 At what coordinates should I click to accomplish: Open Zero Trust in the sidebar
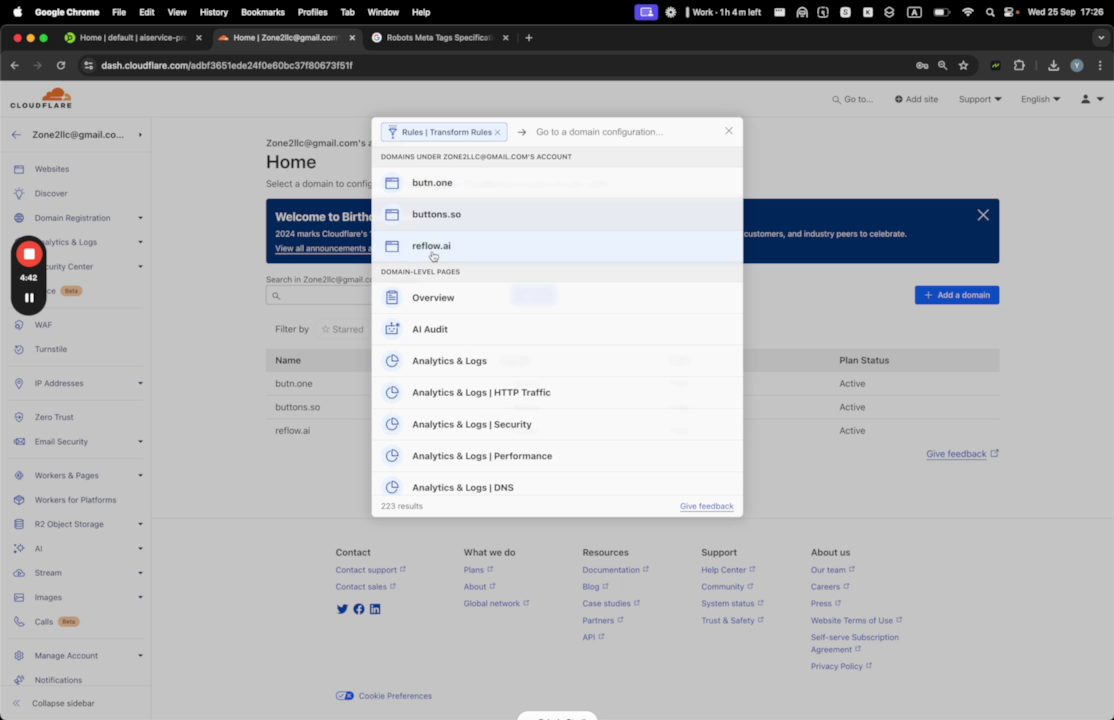[54, 417]
